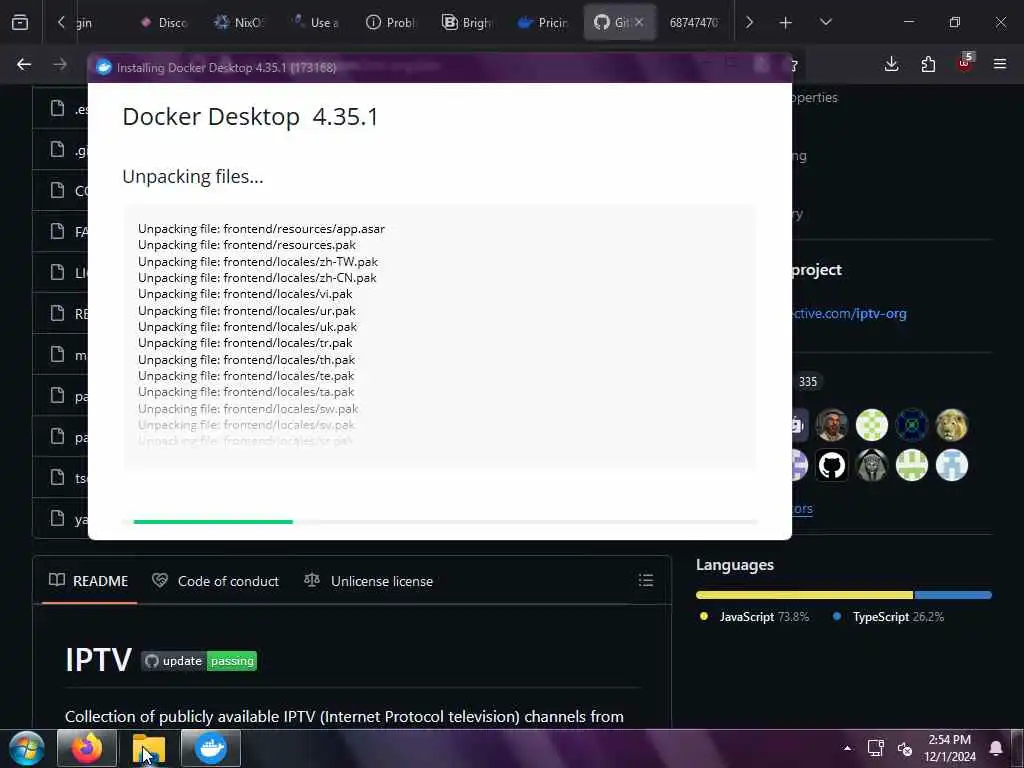The height and width of the screenshot is (768, 1024).
Task: Open Firefox from the taskbar
Action: point(87,748)
